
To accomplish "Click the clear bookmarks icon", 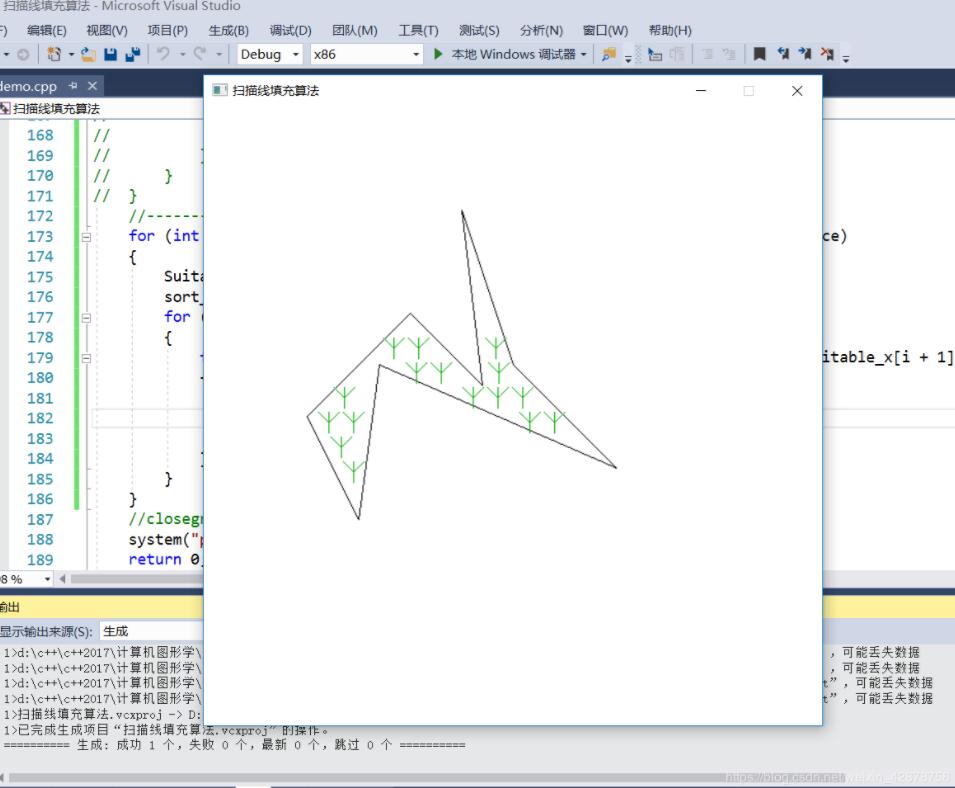I will pyautogui.click(x=828, y=54).
